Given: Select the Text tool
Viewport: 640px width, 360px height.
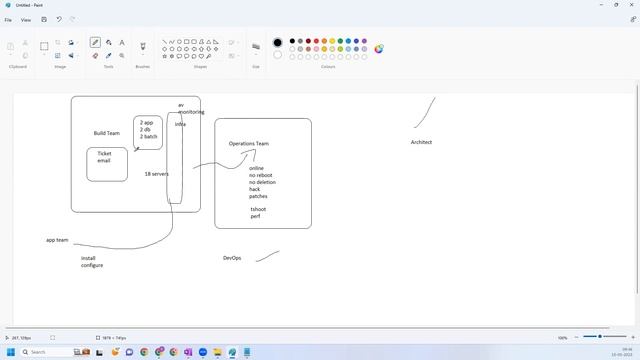Looking at the screenshot, I should (x=122, y=42).
